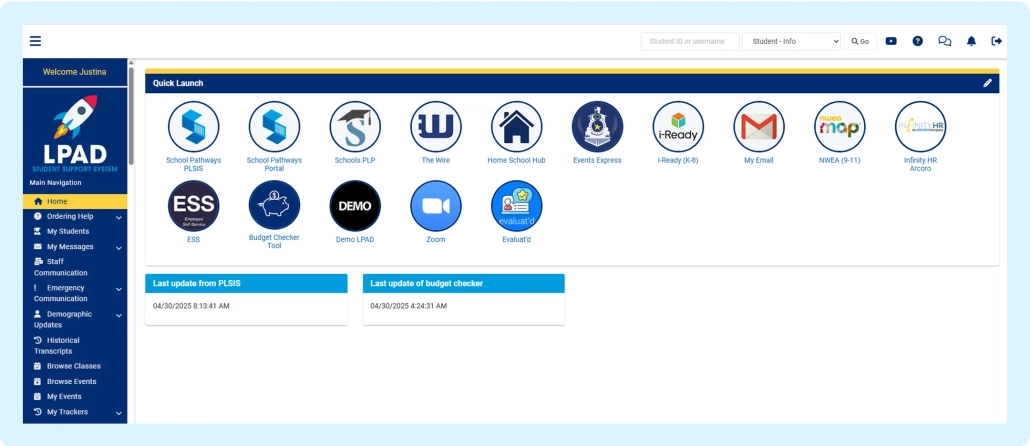Image resolution: width=1030 pixels, height=446 pixels.
Task: Launch The Wire icon
Action: (x=436, y=127)
